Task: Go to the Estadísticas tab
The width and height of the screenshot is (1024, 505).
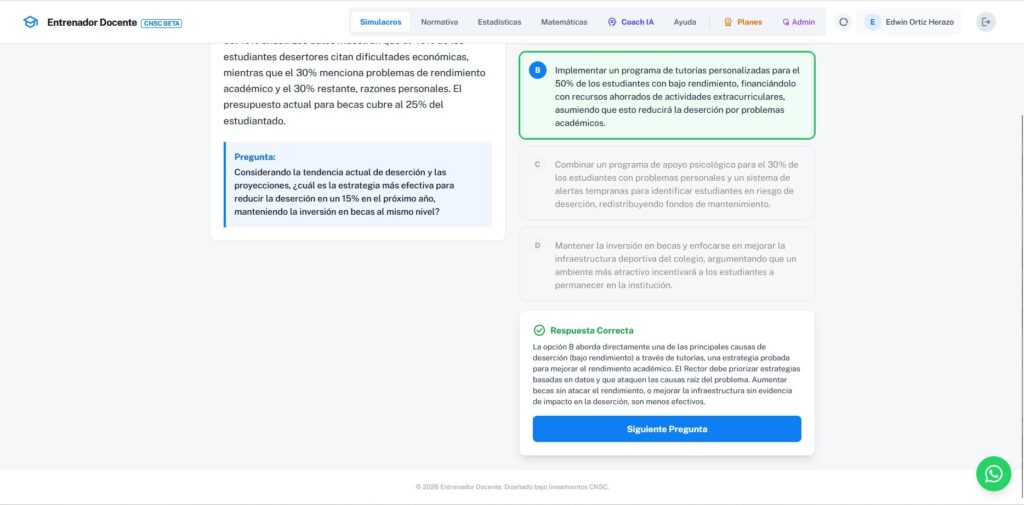Action: (499, 22)
